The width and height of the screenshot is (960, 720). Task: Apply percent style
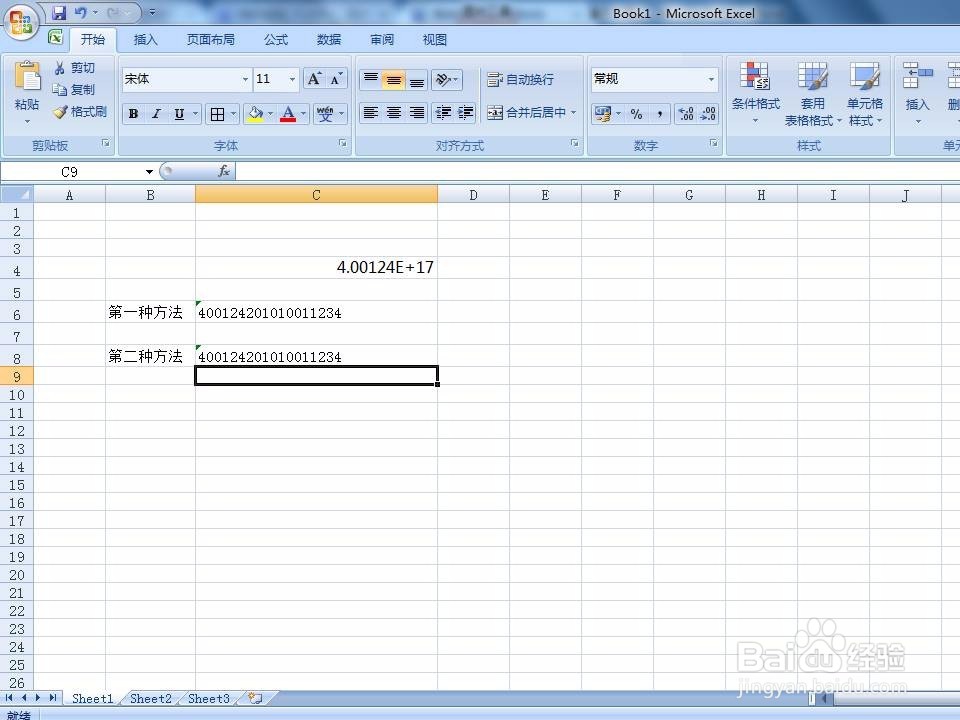637,114
